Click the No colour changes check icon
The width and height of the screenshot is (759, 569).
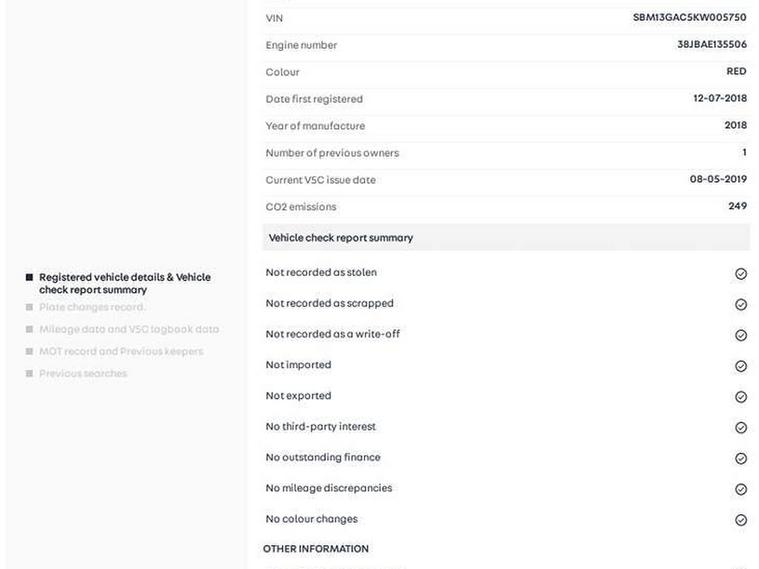point(741,520)
